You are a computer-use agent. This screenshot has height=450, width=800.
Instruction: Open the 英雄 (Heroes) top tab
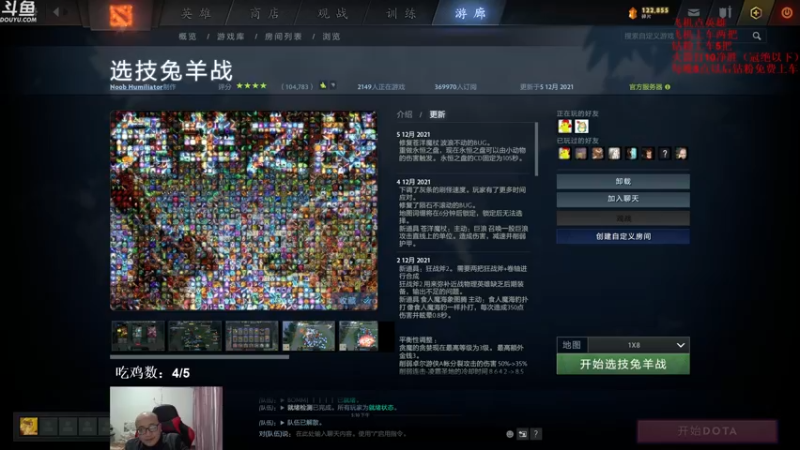(x=197, y=13)
